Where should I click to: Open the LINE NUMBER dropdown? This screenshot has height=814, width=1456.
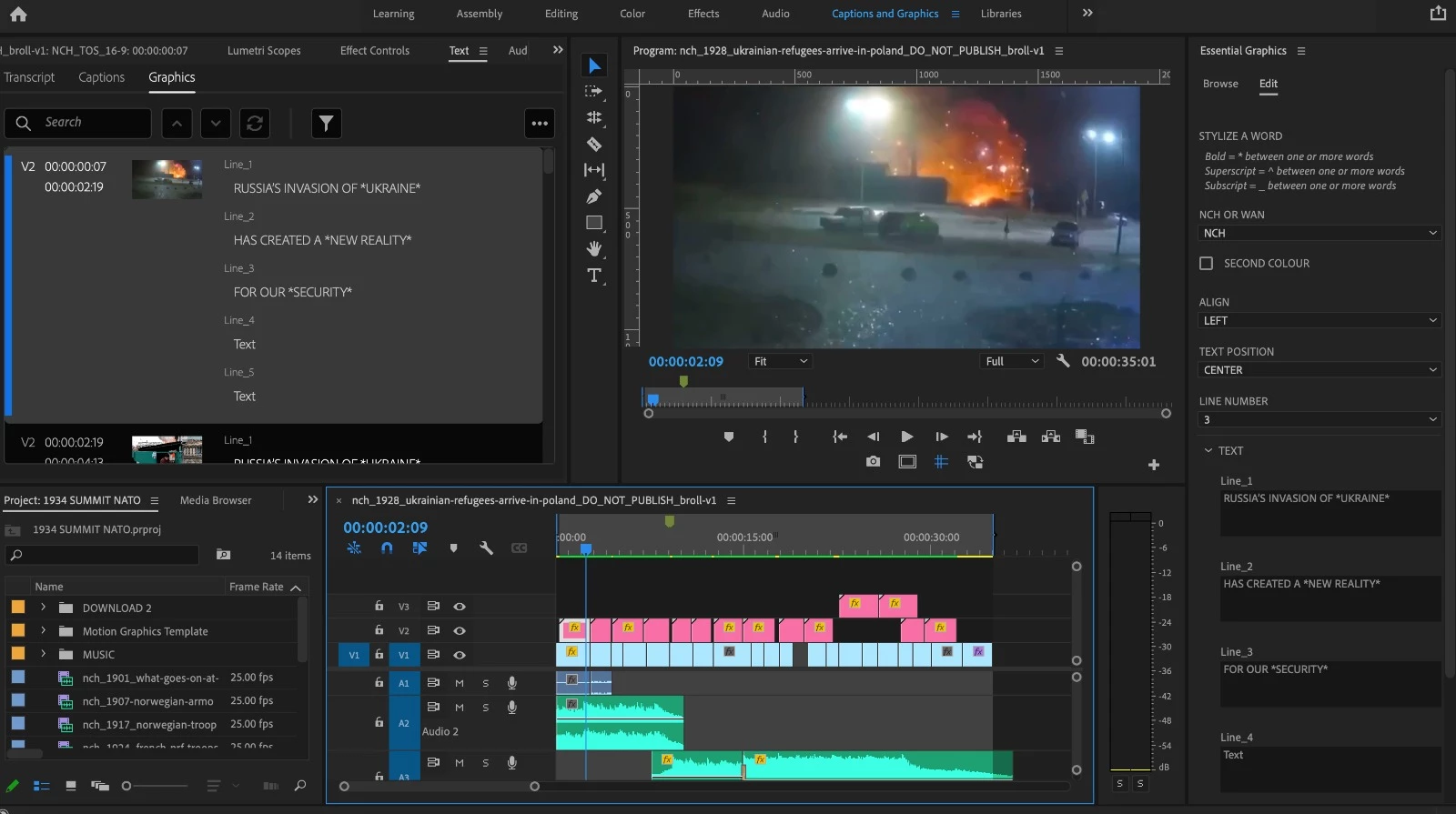pyautogui.click(x=1319, y=420)
